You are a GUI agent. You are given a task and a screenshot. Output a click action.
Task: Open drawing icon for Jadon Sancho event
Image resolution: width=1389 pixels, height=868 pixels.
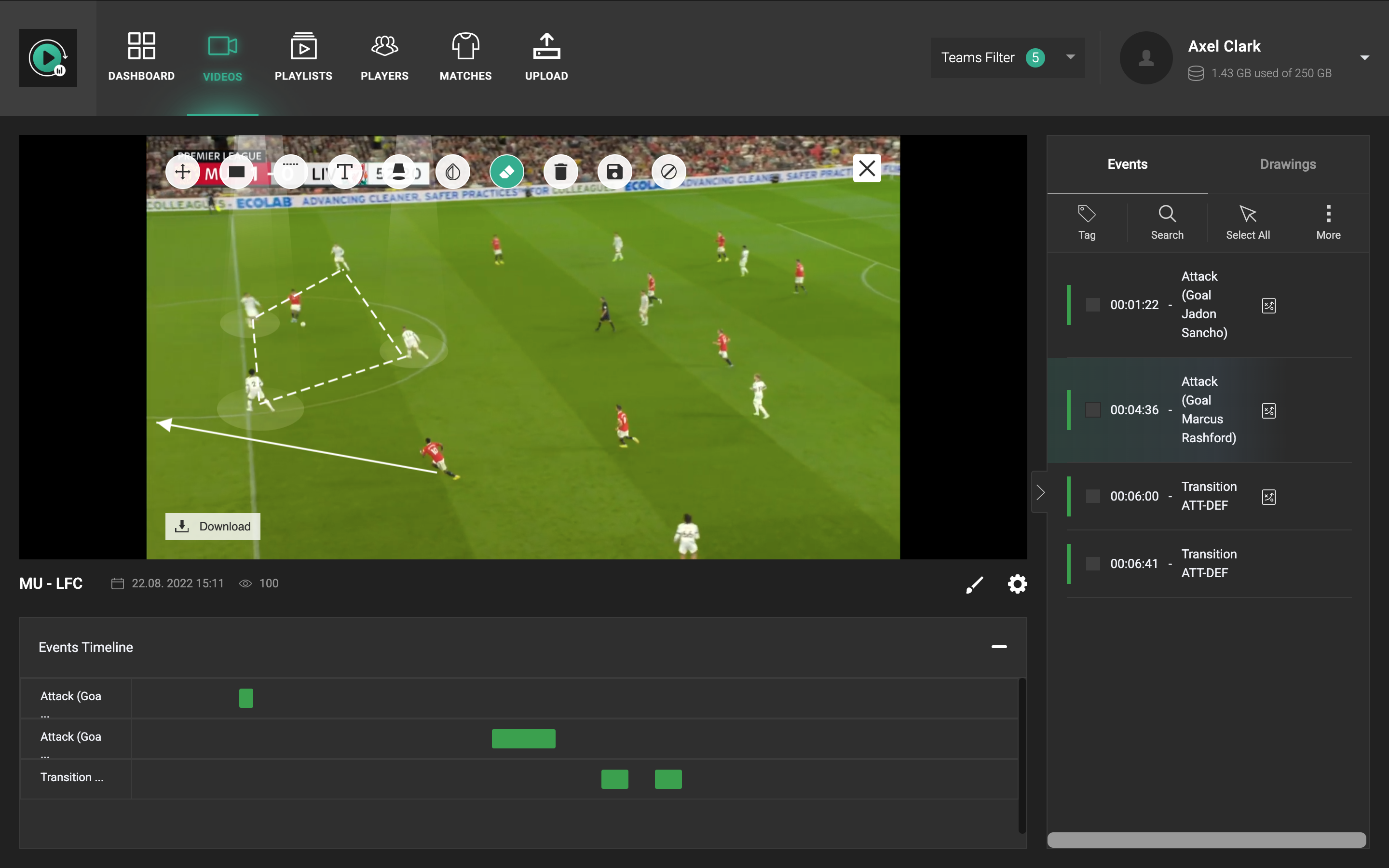click(1268, 305)
